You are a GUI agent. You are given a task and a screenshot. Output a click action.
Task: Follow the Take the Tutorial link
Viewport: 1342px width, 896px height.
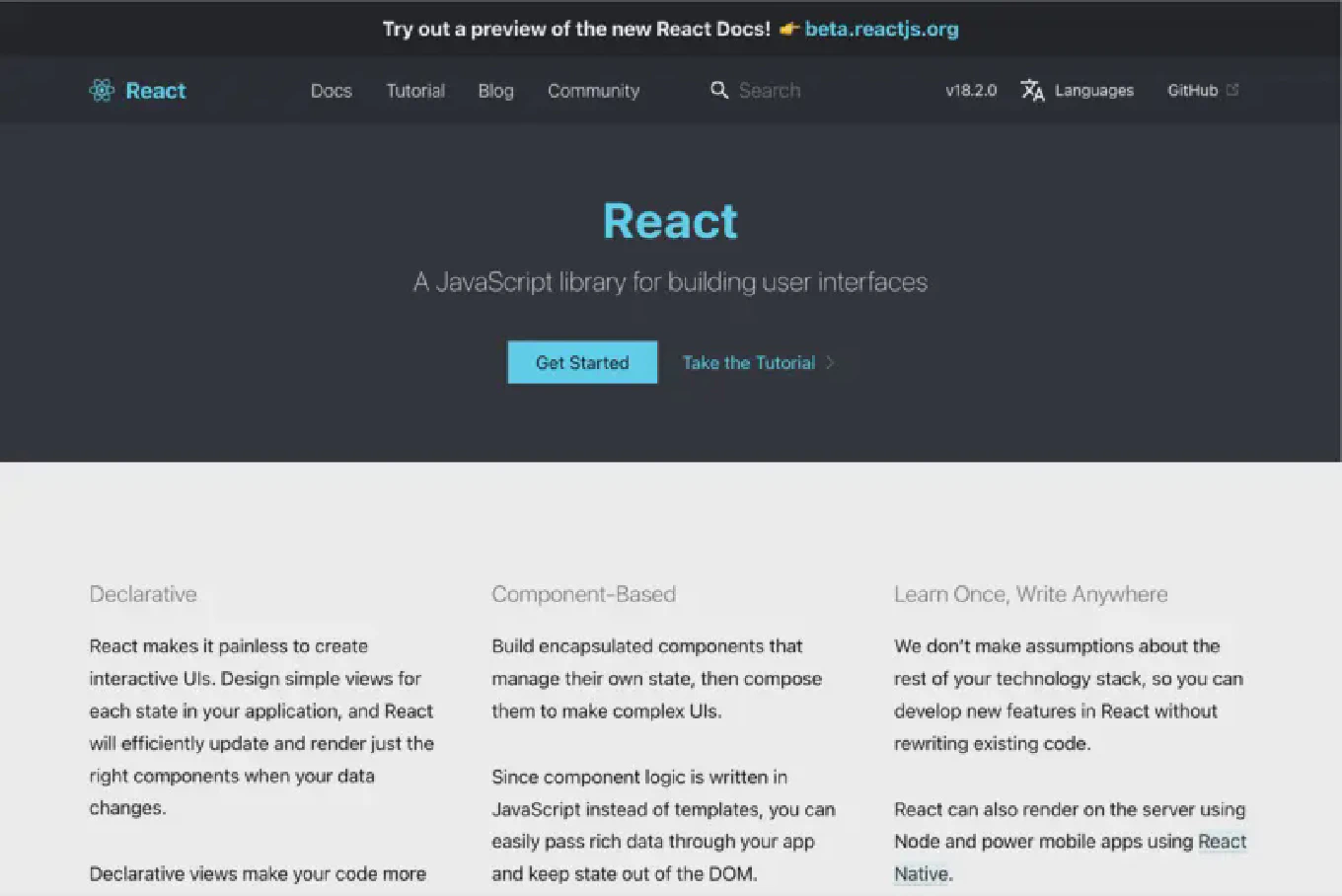pos(749,363)
